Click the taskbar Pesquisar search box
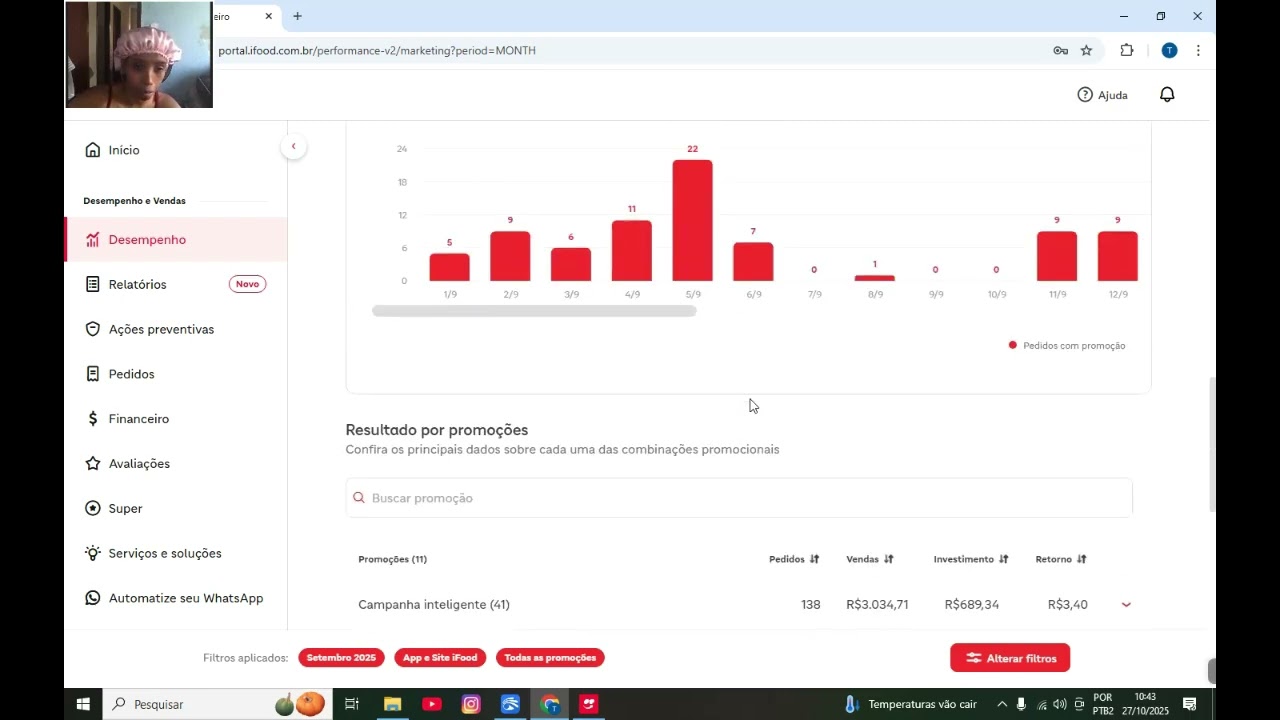1280x720 pixels. pos(217,704)
